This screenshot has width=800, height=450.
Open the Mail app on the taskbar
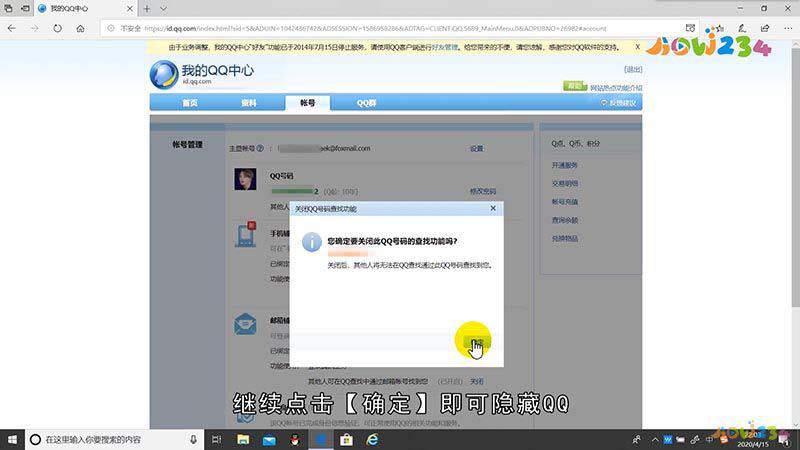point(269,439)
